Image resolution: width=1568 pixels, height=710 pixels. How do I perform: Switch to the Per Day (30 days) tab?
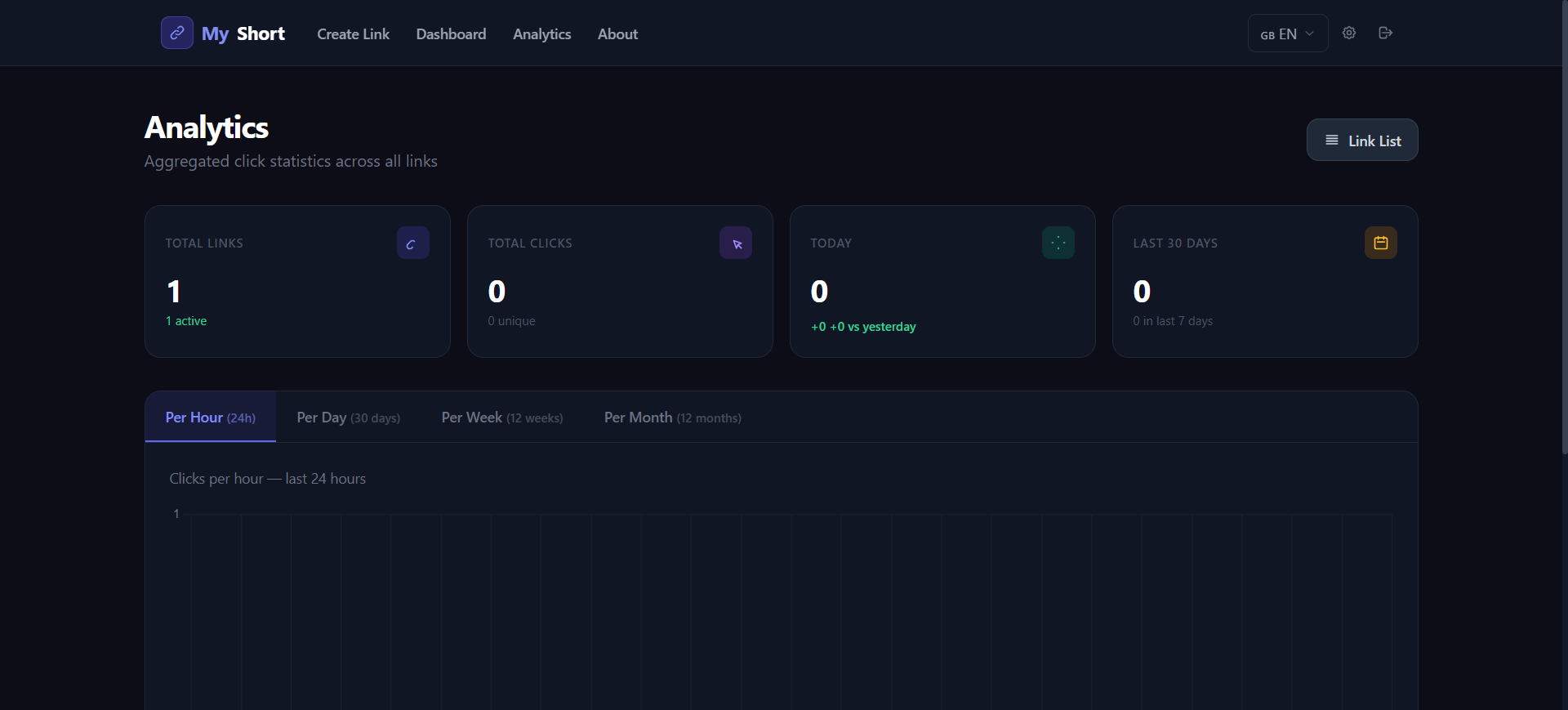click(x=349, y=418)
